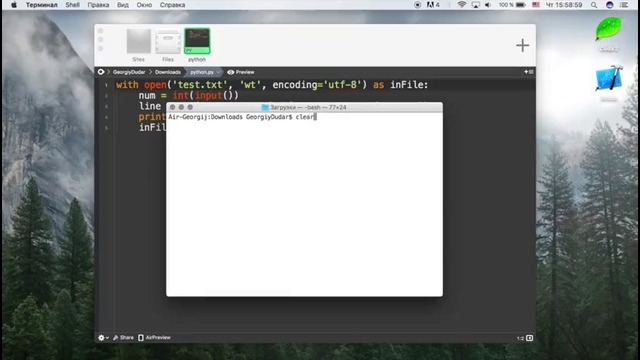Viewport: 640px width, 360px height.
Task: Click the path bar home icon
Action: click(101, 72)
